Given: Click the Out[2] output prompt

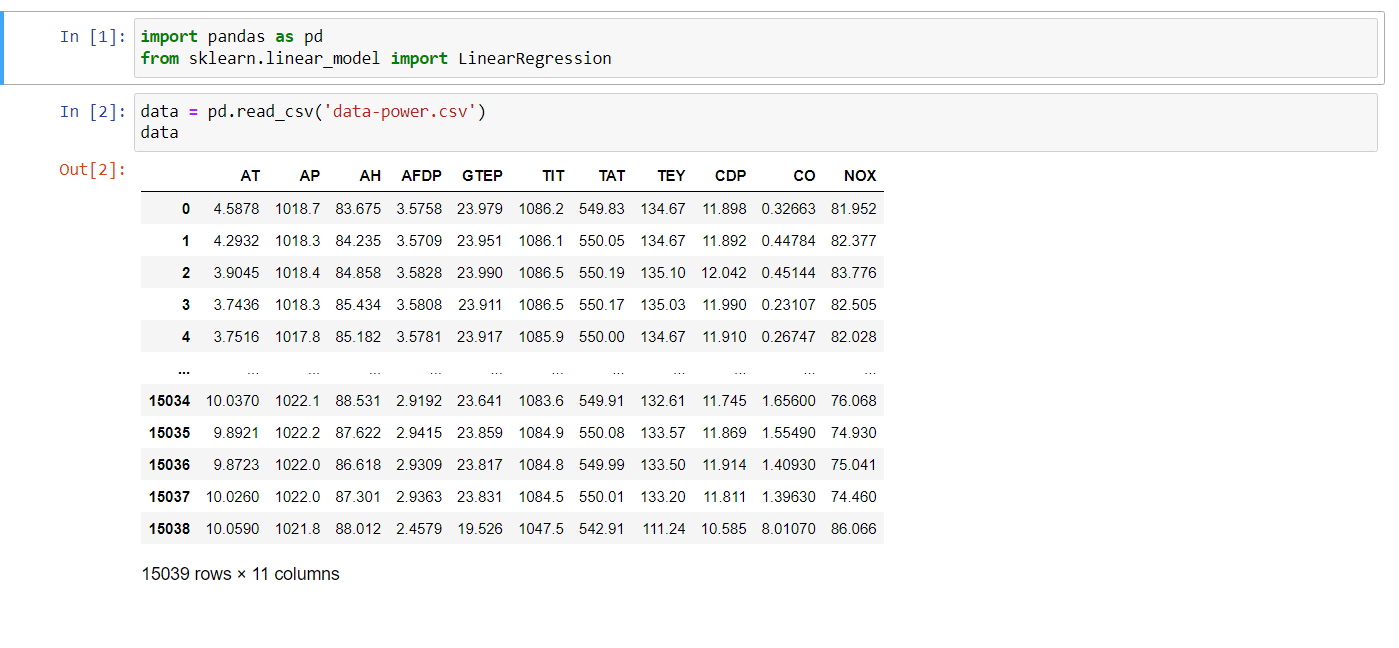Looking at the screenshot, I should (93, 169).
